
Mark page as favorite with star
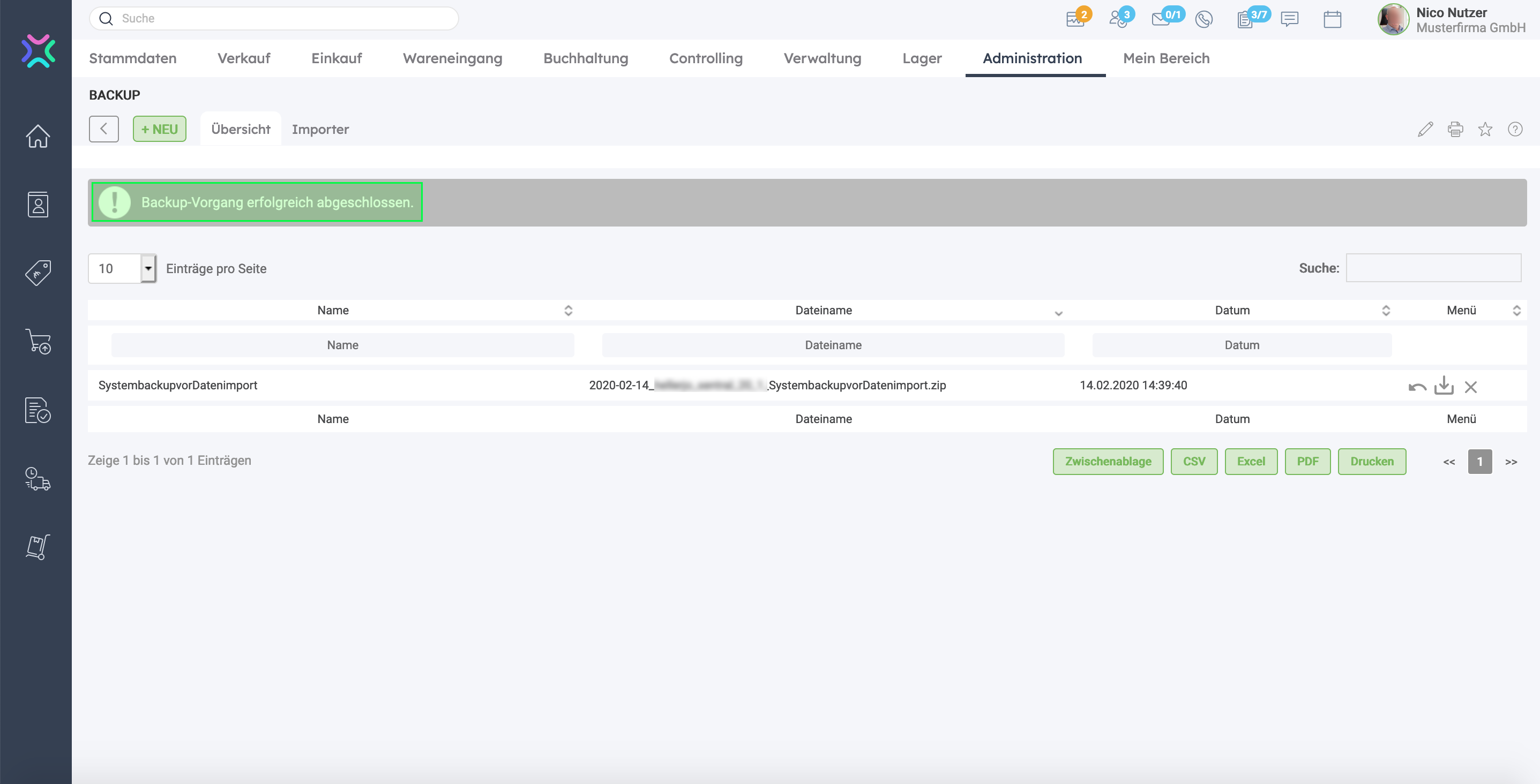(x=1485, y=129)
